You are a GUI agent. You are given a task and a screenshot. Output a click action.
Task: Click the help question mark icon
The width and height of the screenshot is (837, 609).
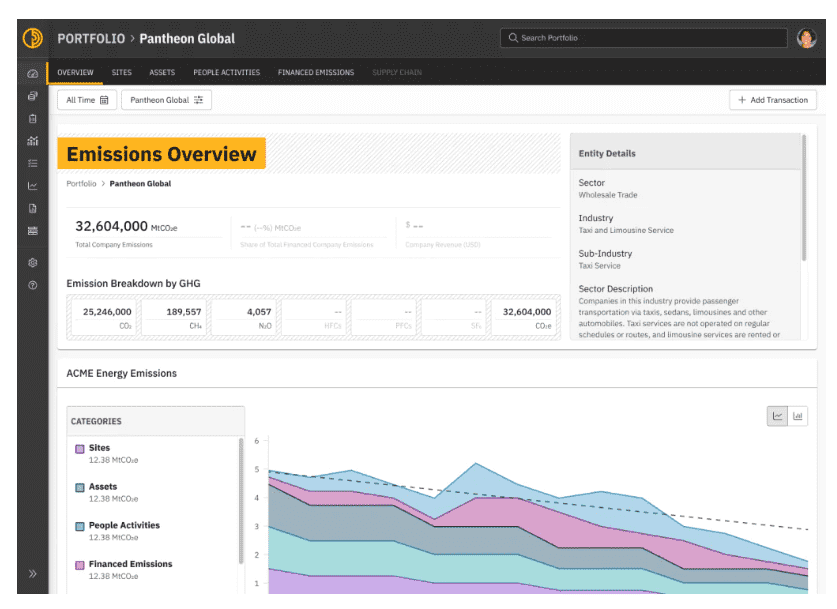pyautogui.click(x=33, y=286)
